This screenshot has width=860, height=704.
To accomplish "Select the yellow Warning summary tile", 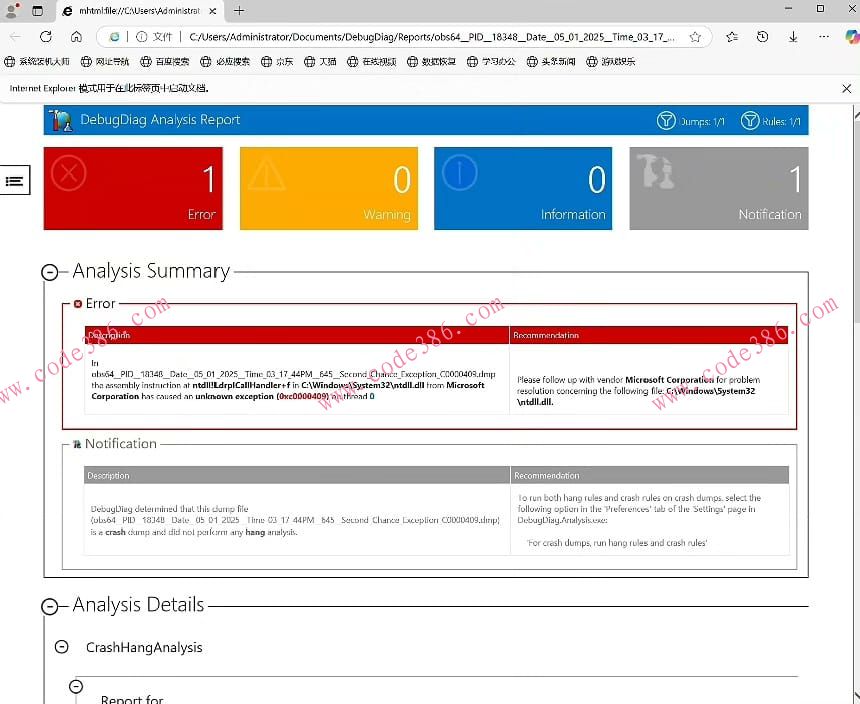I will (x=328, y=188).
